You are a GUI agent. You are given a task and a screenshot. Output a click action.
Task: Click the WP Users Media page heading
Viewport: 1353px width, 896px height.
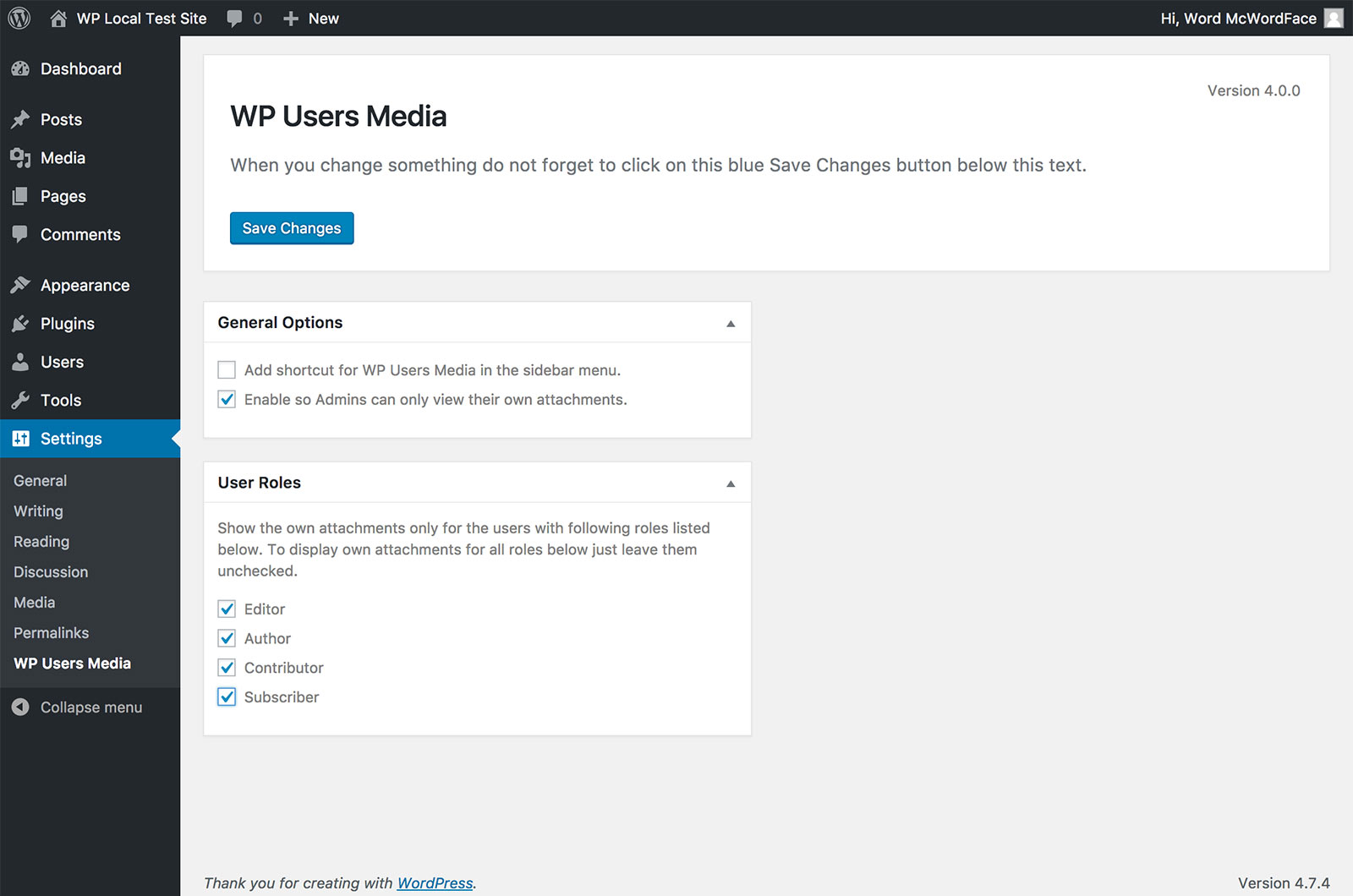pyautogui.click(x=338, y=117)
